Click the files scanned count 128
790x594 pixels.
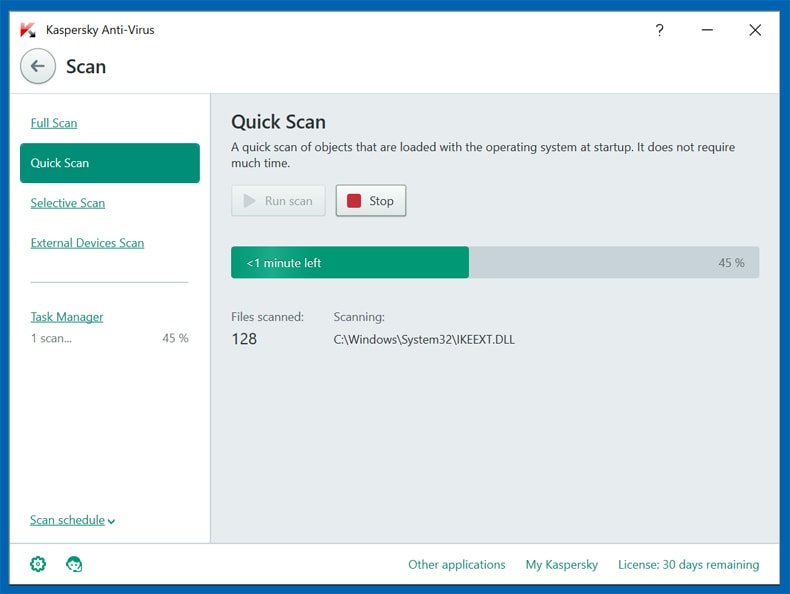(x=244, y=339)
